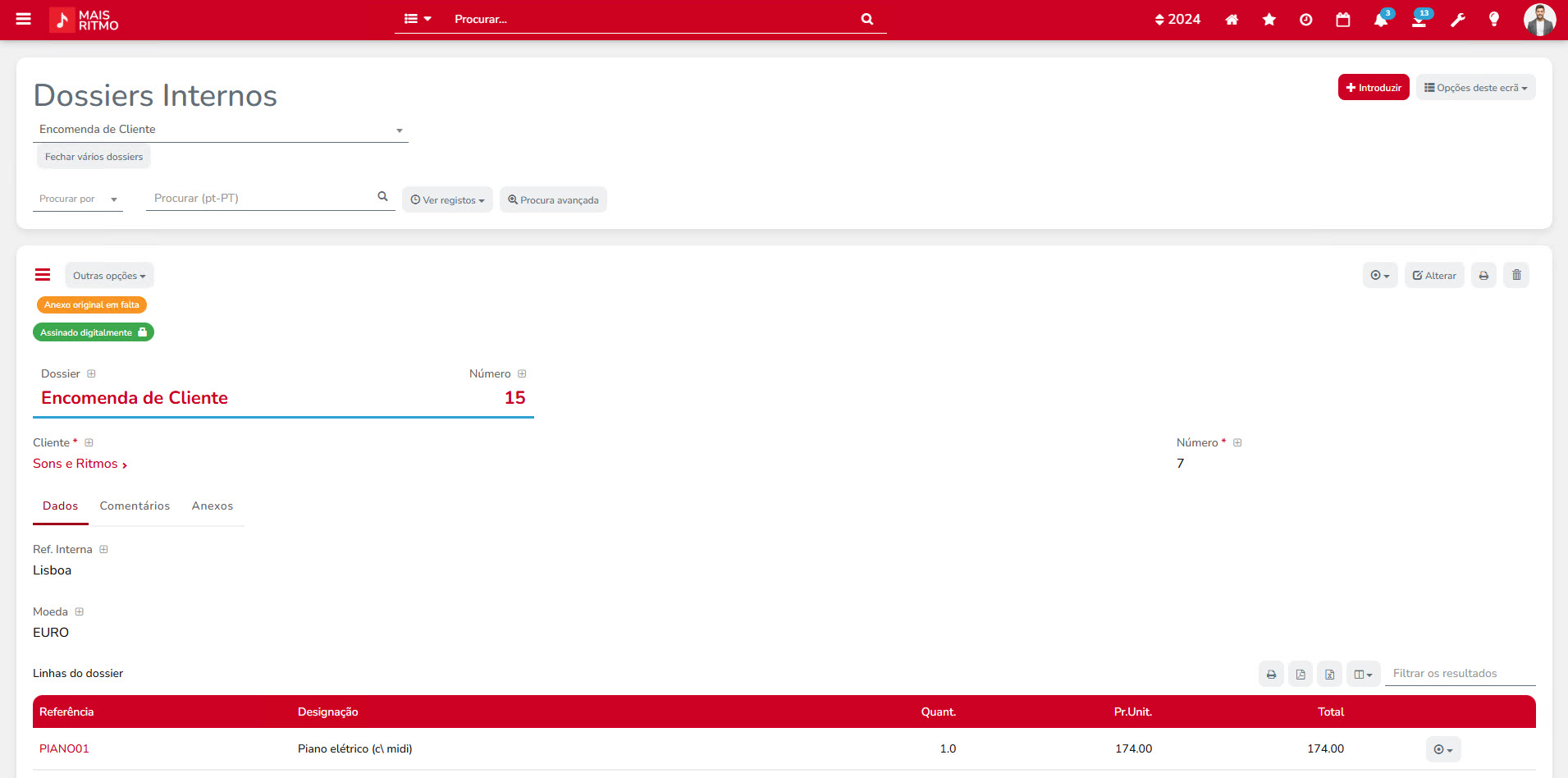The height and width of the screenshot is (778, 1568).
Task: Open favorites star icon
Action: click(x=1269, y=20)
